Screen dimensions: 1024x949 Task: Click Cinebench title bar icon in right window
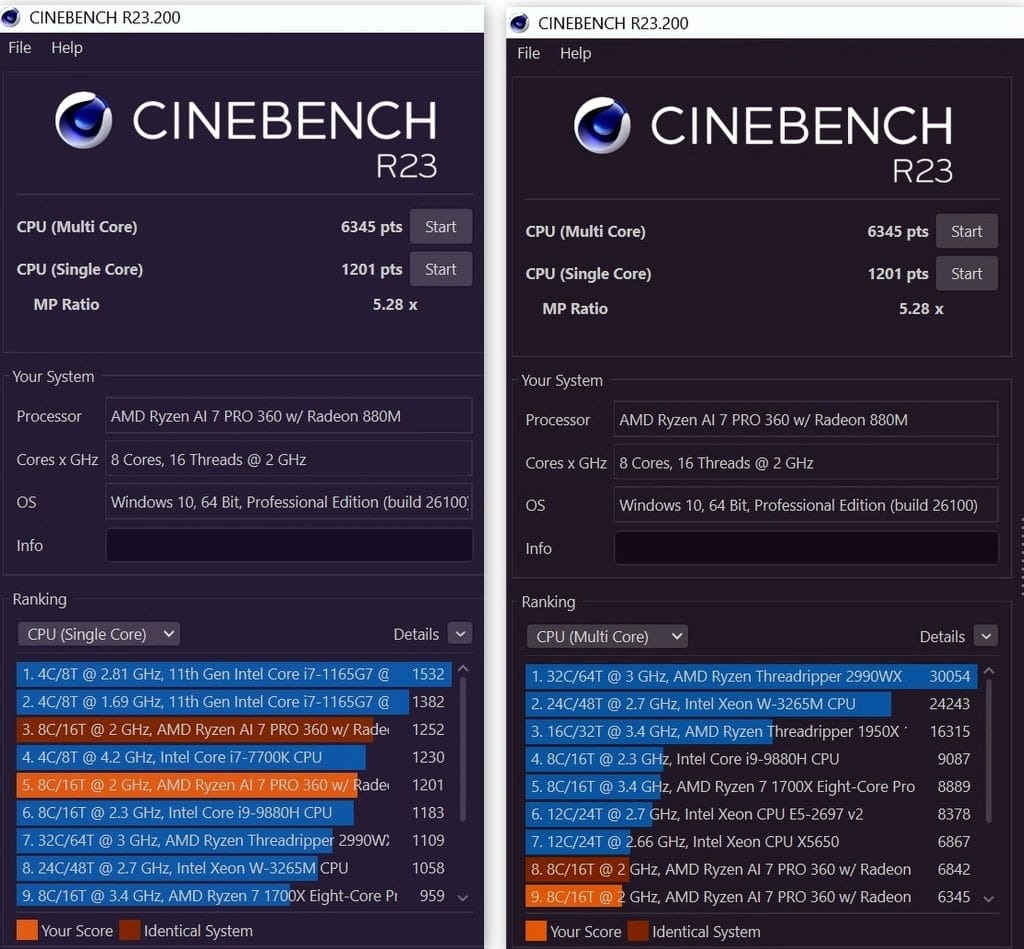(x=519, y=24)
